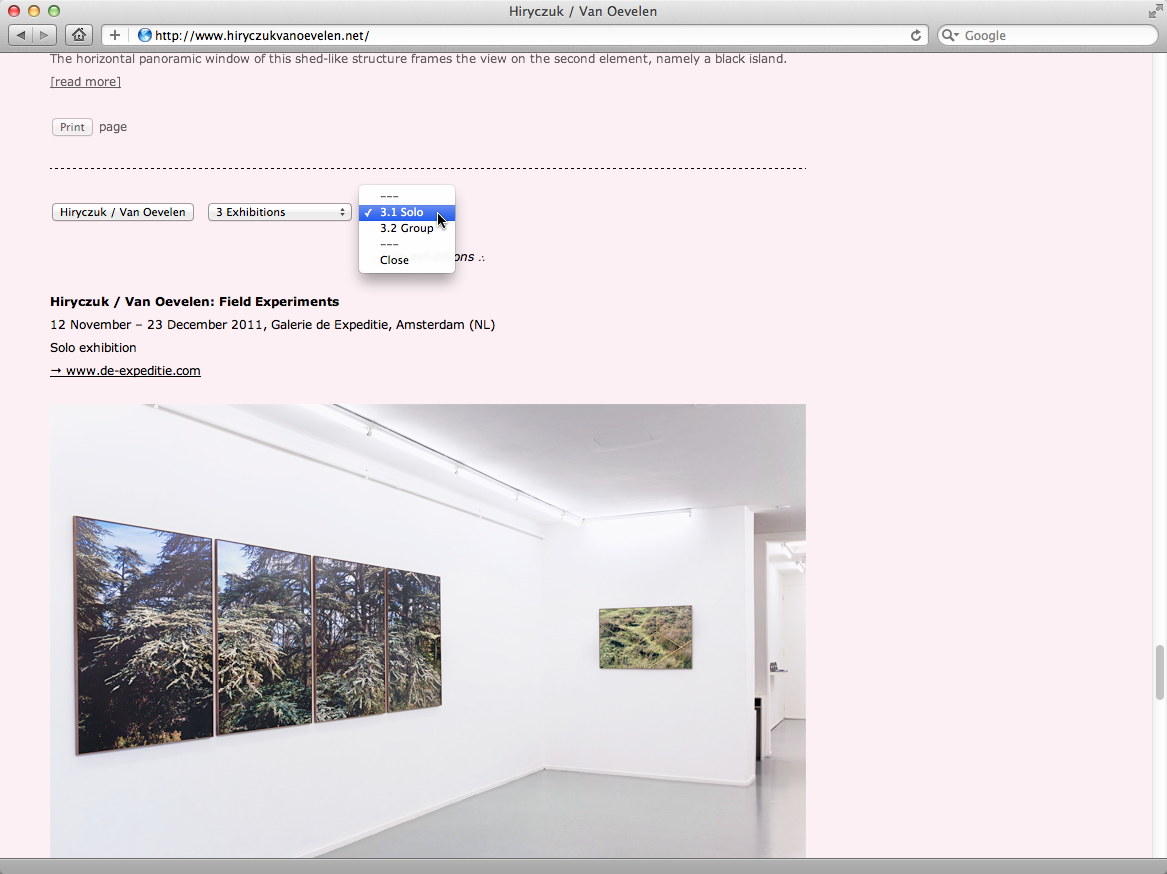The image size is (1167, 874).
Task: Follow the [read more] link
Action: pos(85,82)
